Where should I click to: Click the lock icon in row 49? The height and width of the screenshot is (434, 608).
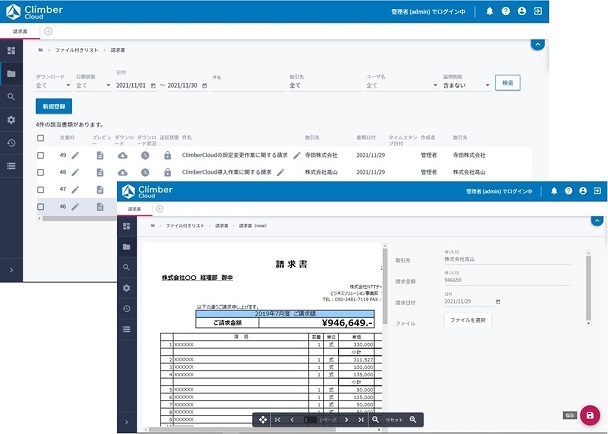tap(167, 155)
